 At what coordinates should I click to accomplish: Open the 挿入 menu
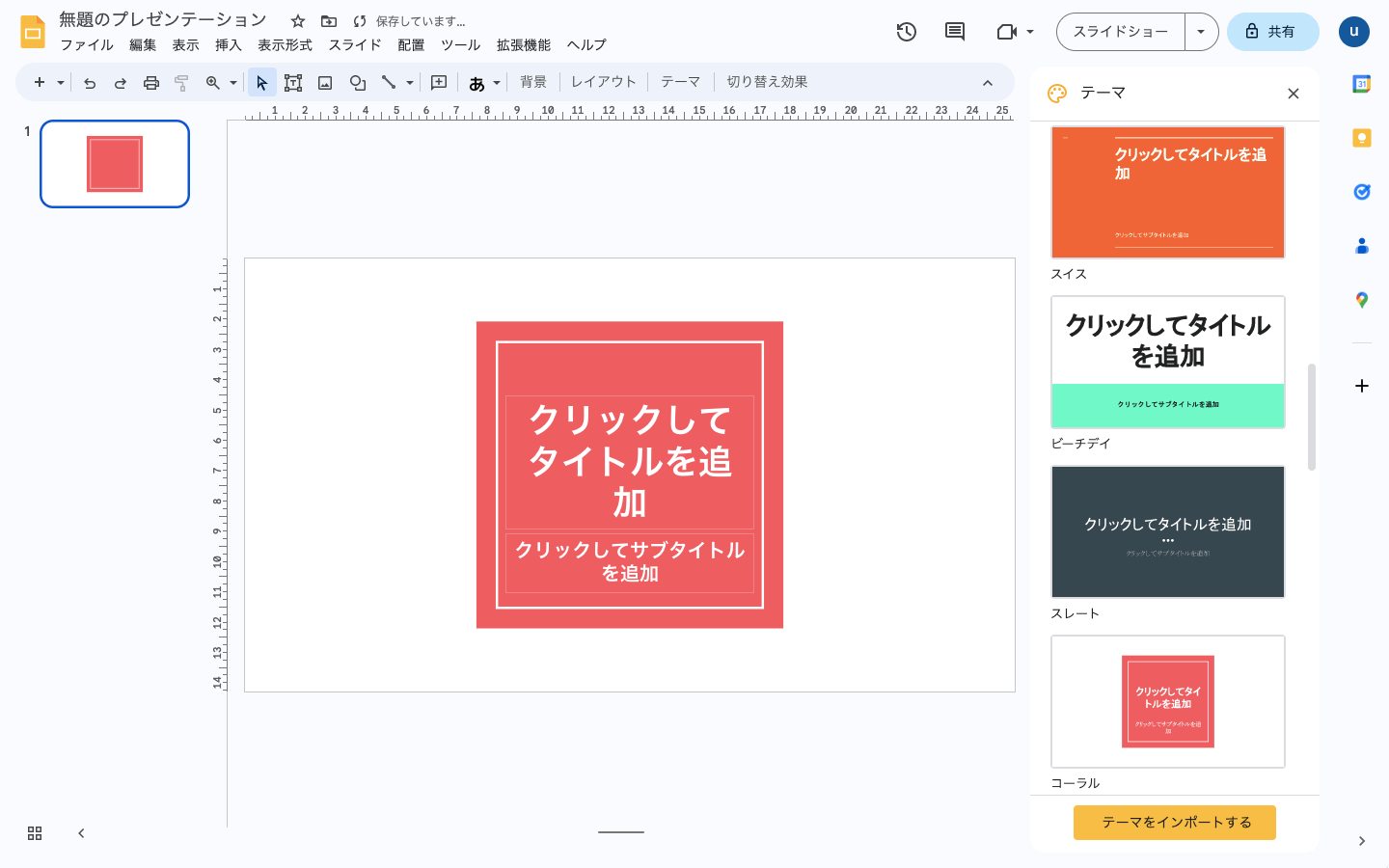(228, 45)
